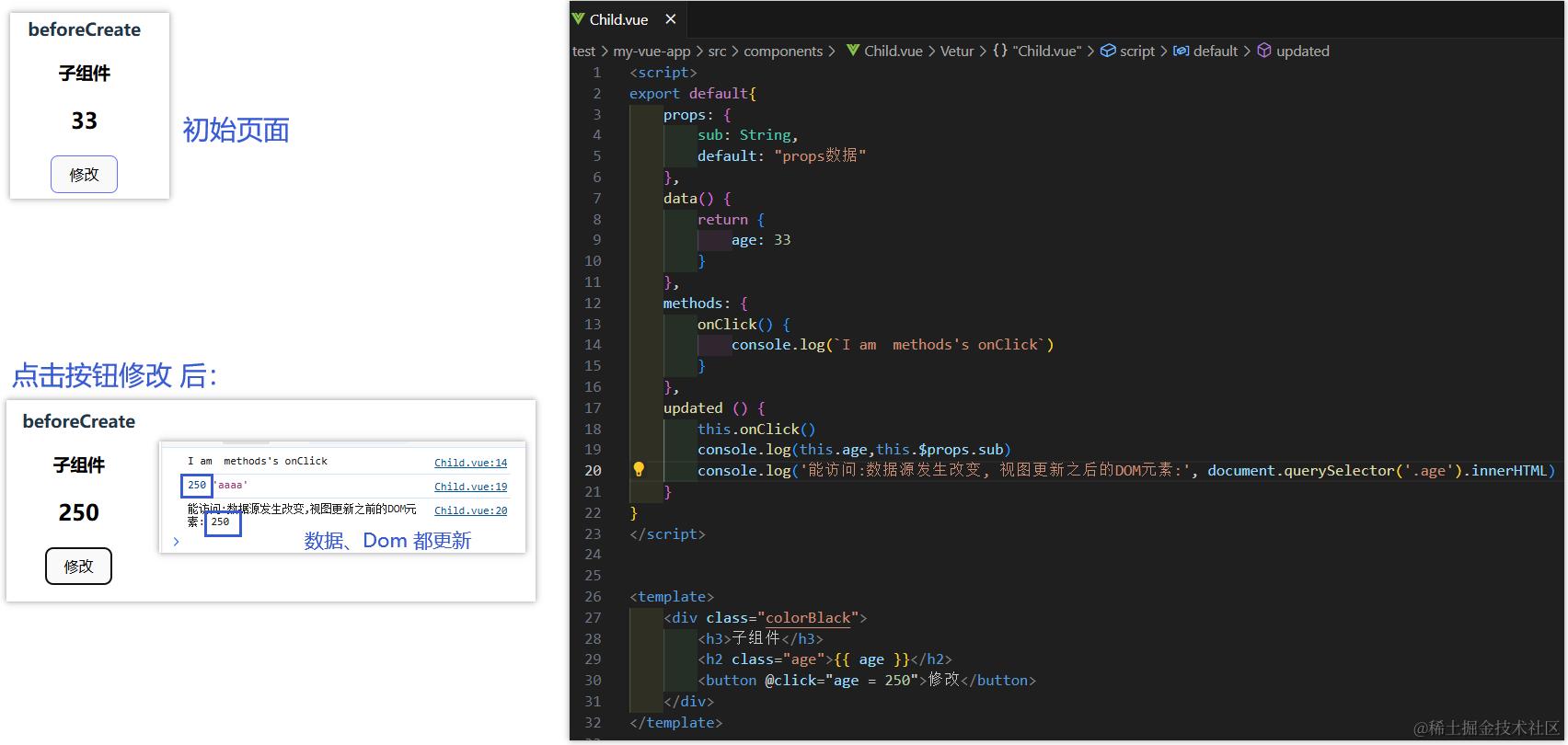Click the curly braces icon in the breadcrumb
1568x745 pixels.
click(x=1000, y=51)
